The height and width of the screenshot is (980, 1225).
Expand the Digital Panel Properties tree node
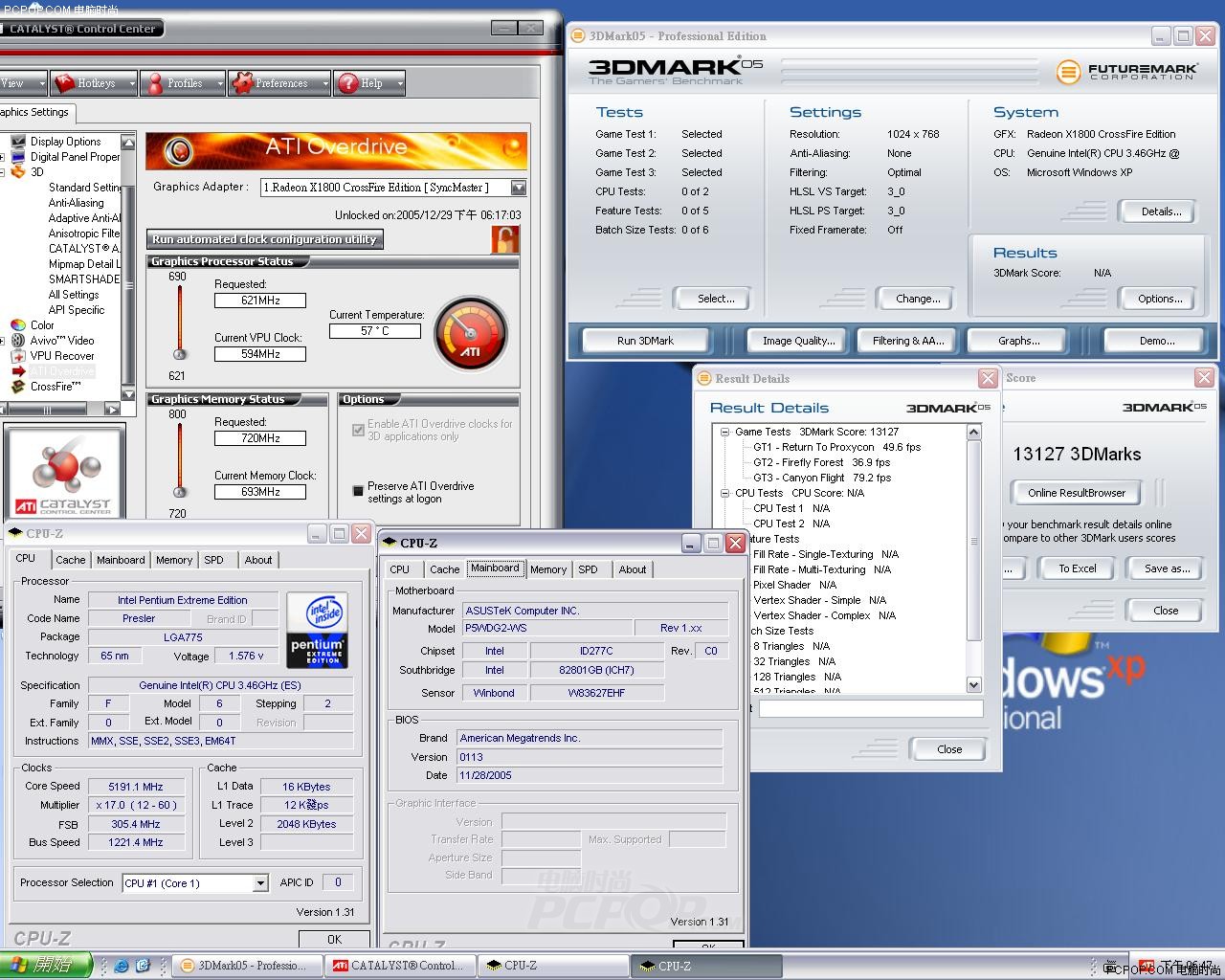click(x=2, y=157)
